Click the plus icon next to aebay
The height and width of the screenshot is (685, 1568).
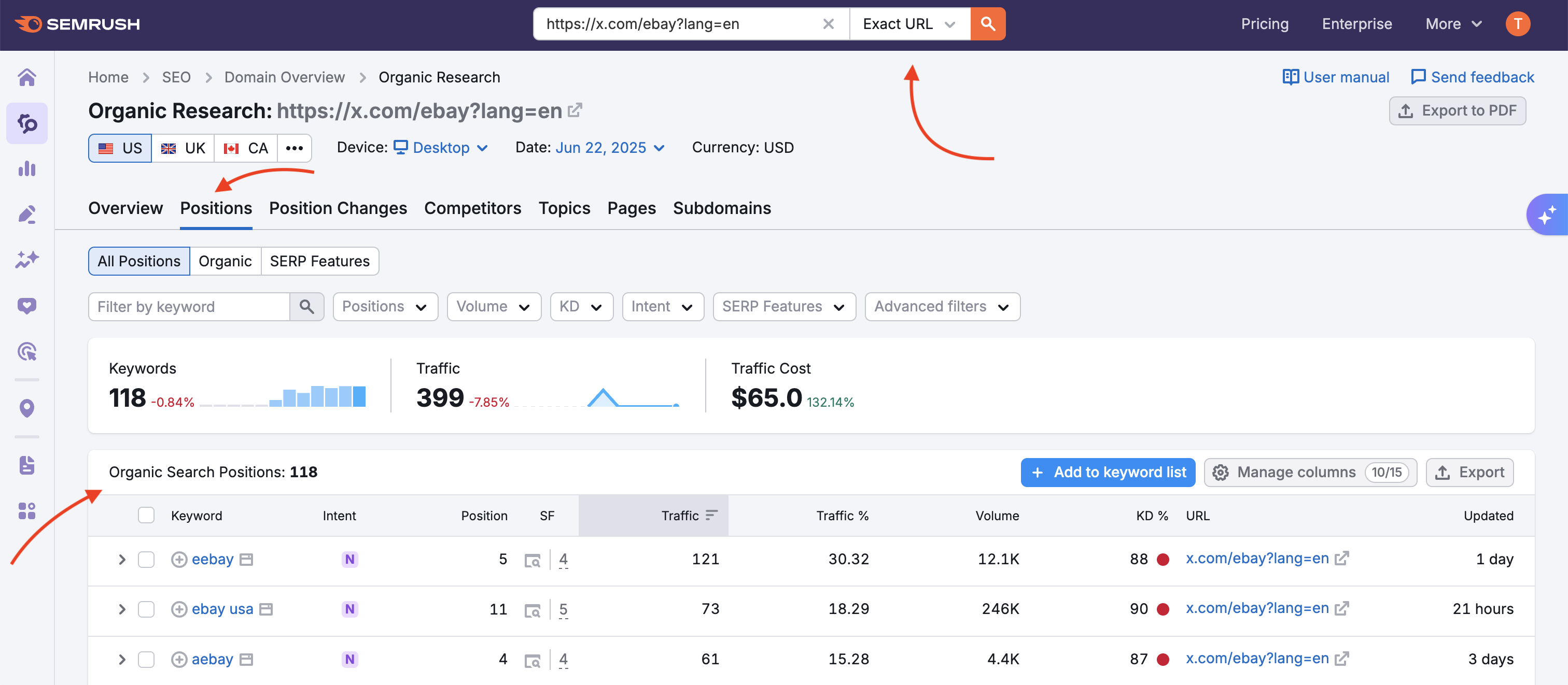coord(179,660)
